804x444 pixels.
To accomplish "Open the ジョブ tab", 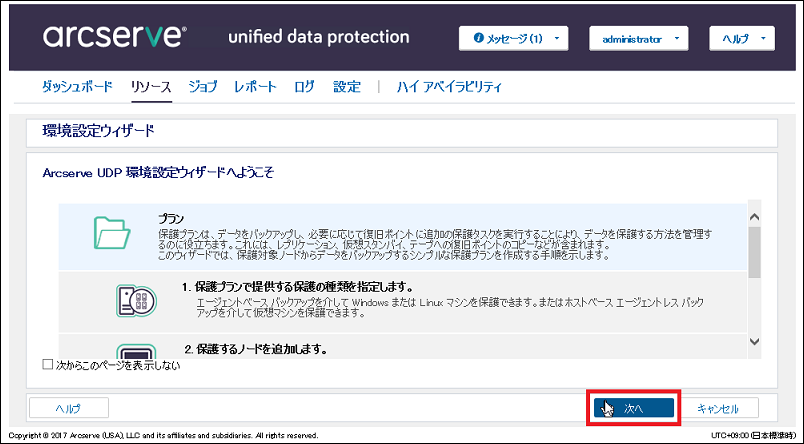I will tap(203, 87).
